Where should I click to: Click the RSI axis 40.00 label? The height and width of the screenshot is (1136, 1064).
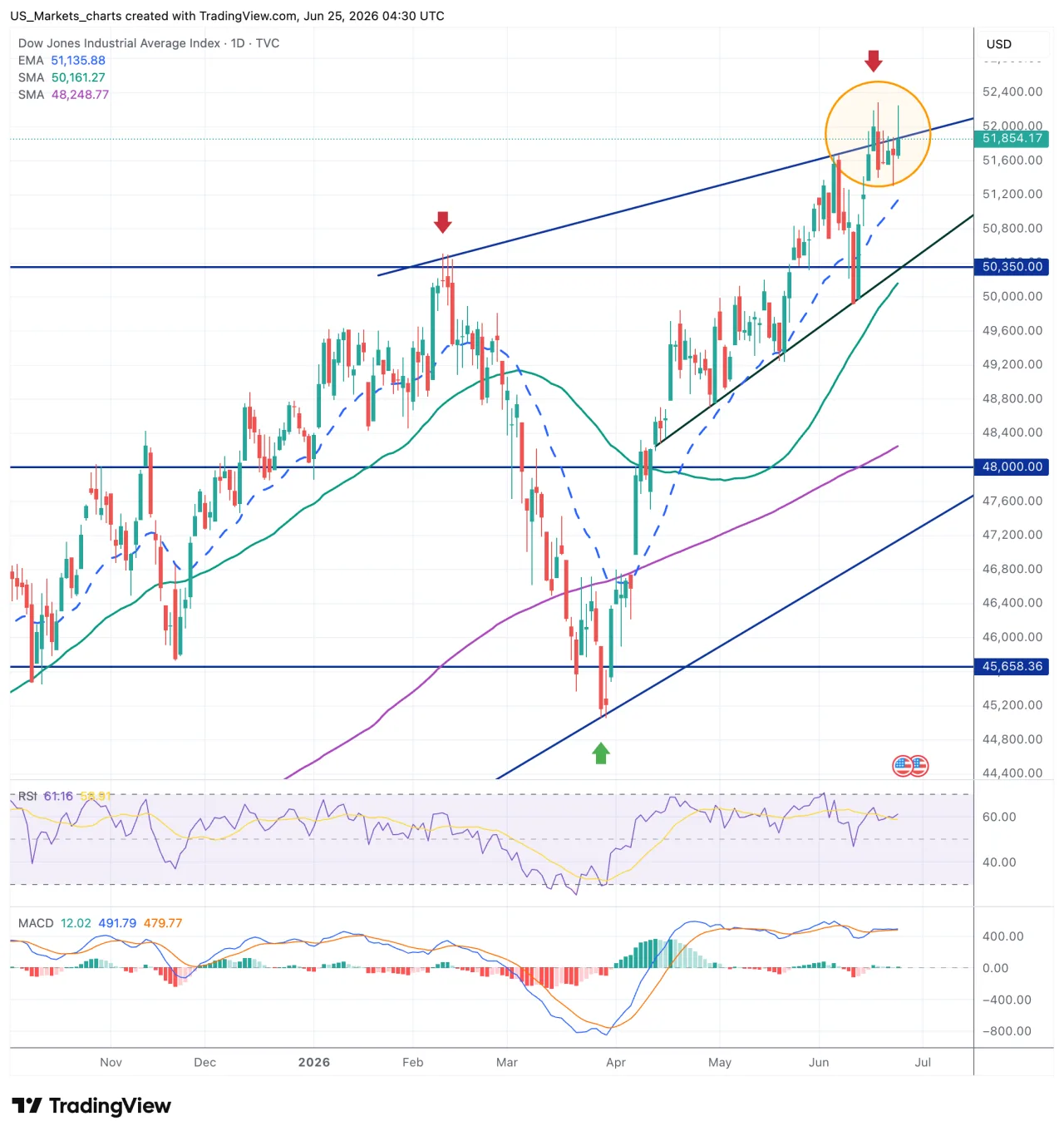point(999,862)
